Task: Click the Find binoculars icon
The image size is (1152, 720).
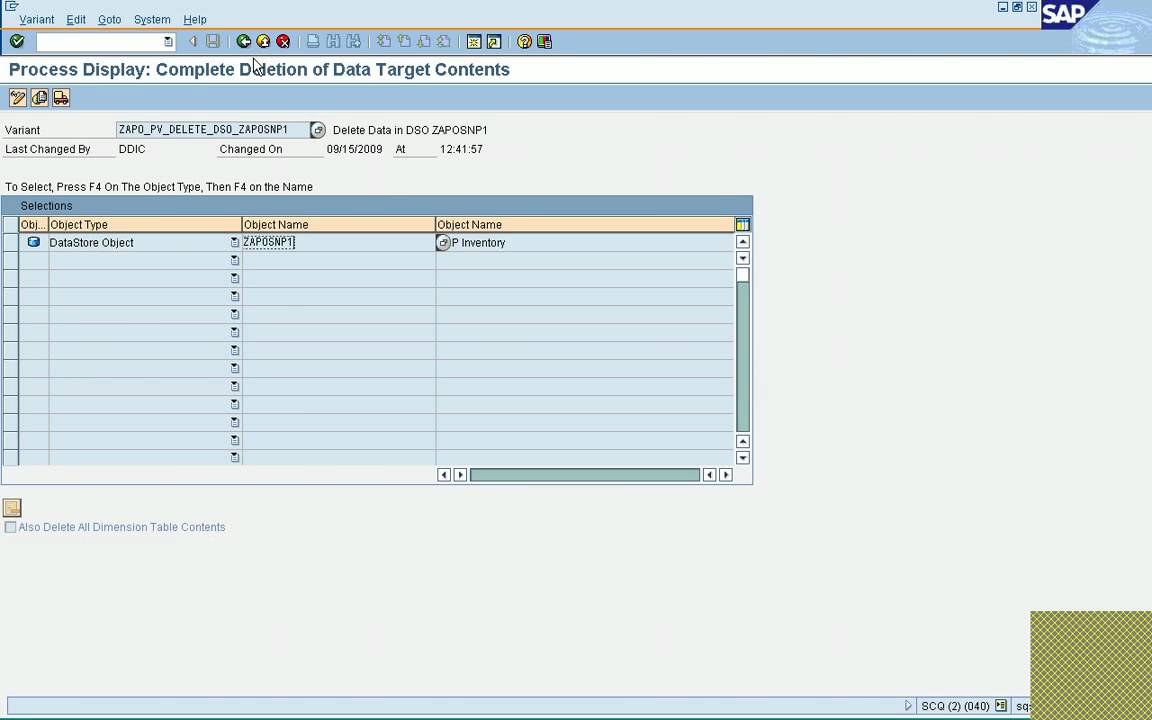Action: click(334, 42)
